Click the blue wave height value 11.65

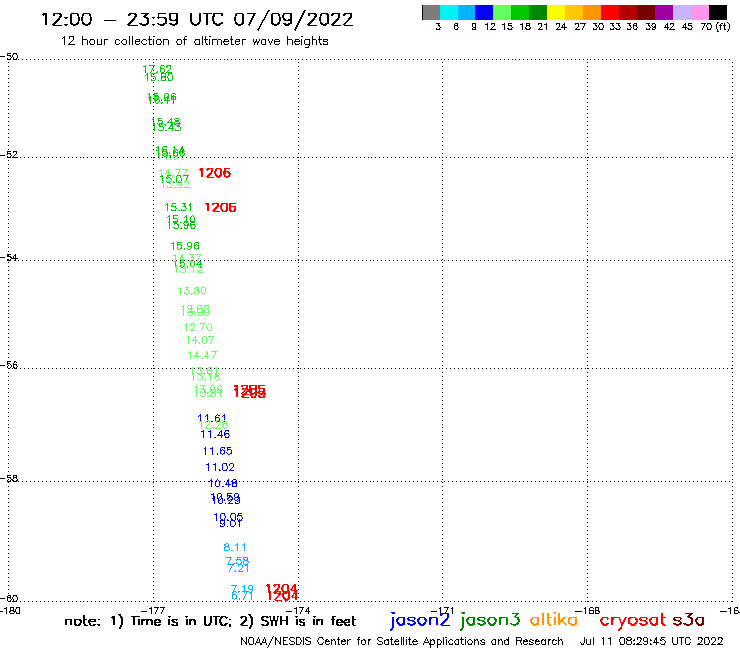tap(218, 451)
